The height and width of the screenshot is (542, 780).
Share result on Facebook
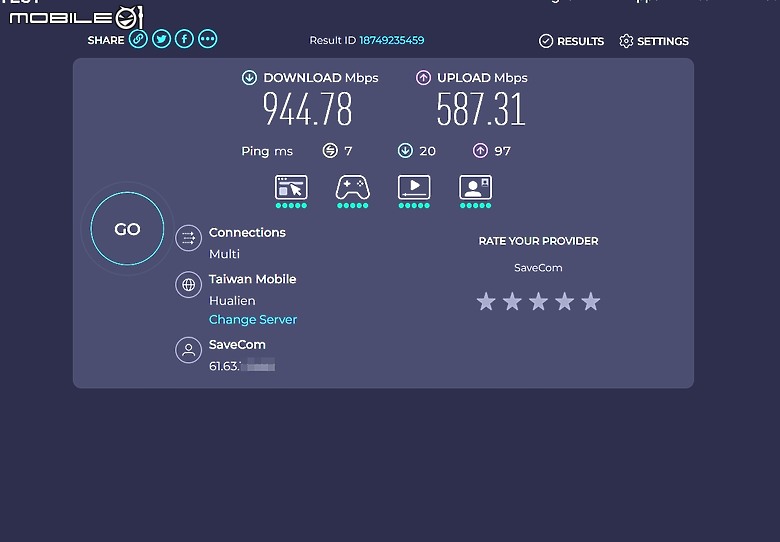pyautogui.click(x=185, y=39)
